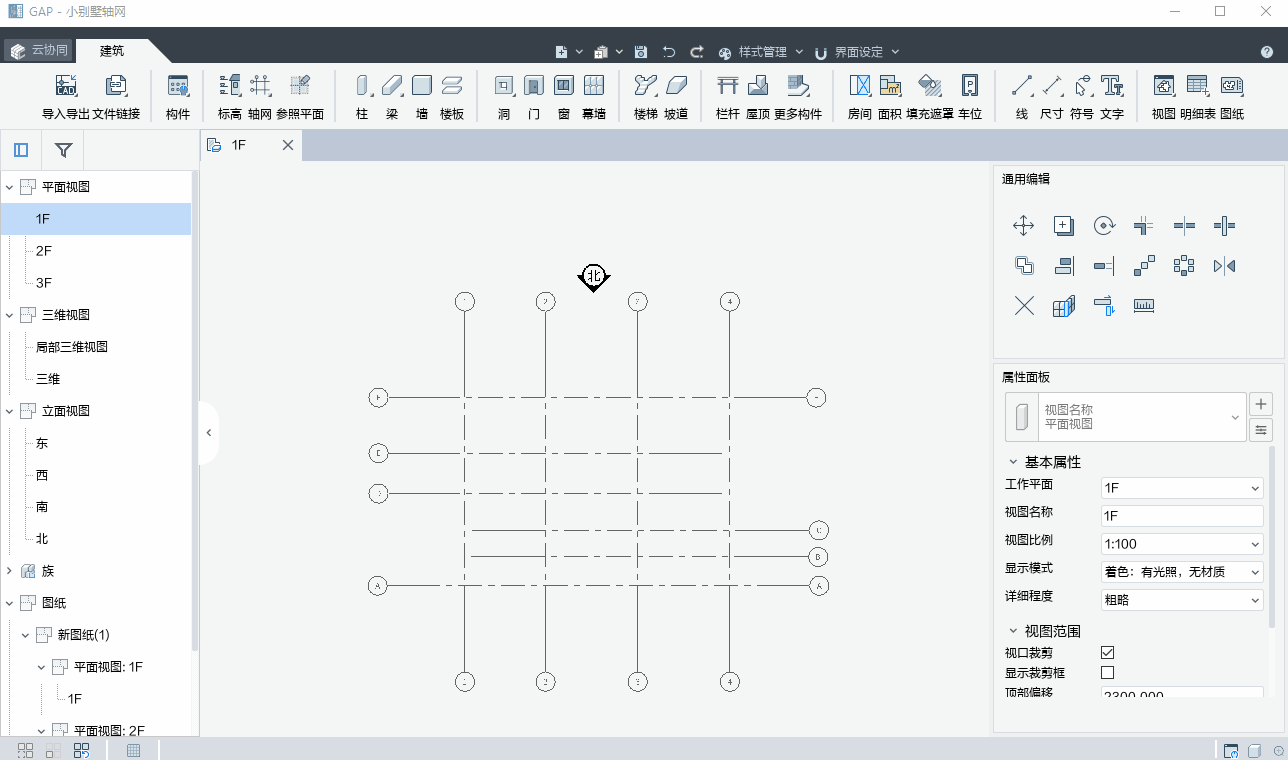The width and height of the screenshot is (1288, 760).
Task: Open the 图纸 sheet tool
Action: pyautogui.click(x=1232, y=97)
